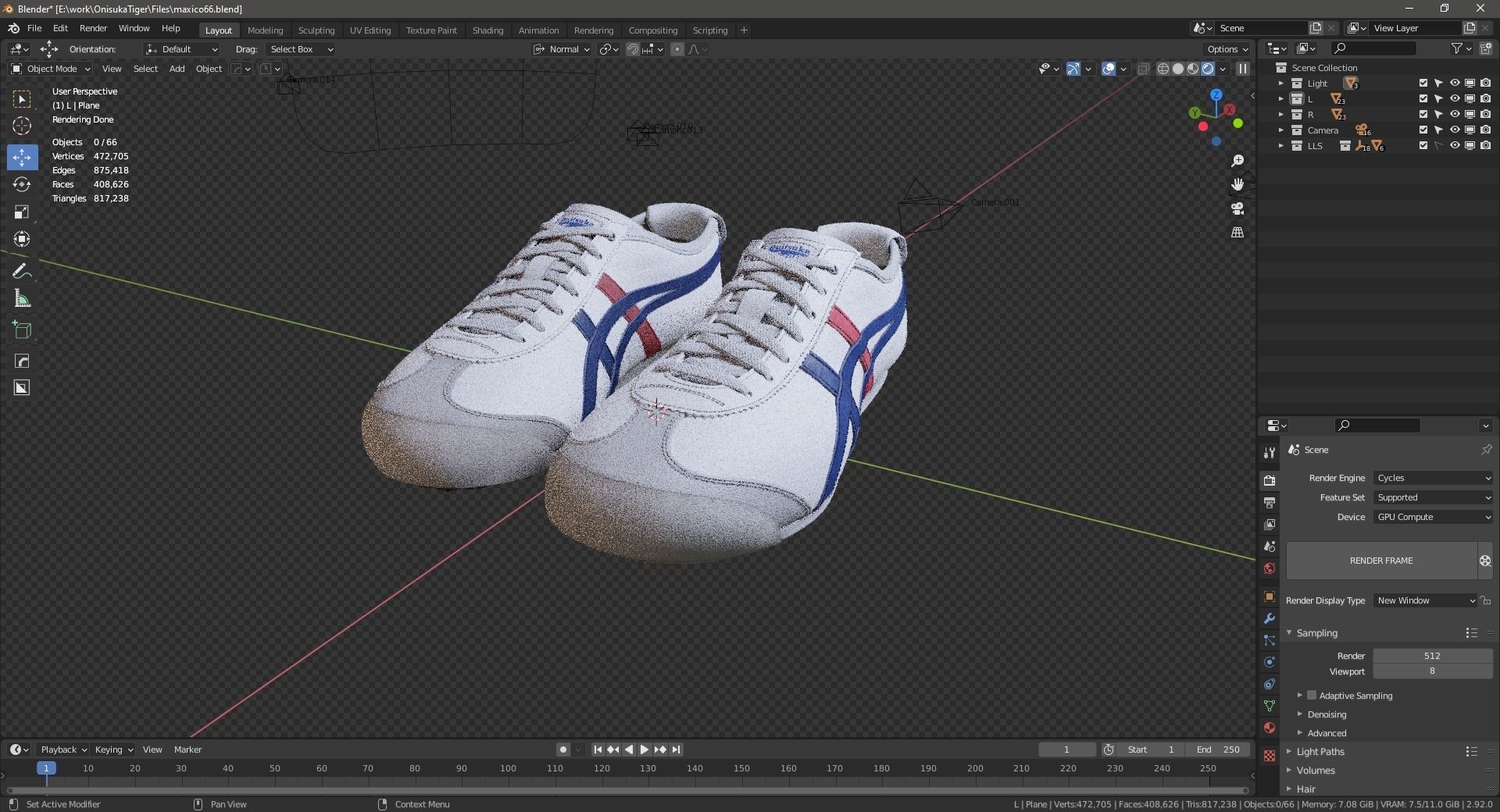Select the Cursor tool

(22, 126)
